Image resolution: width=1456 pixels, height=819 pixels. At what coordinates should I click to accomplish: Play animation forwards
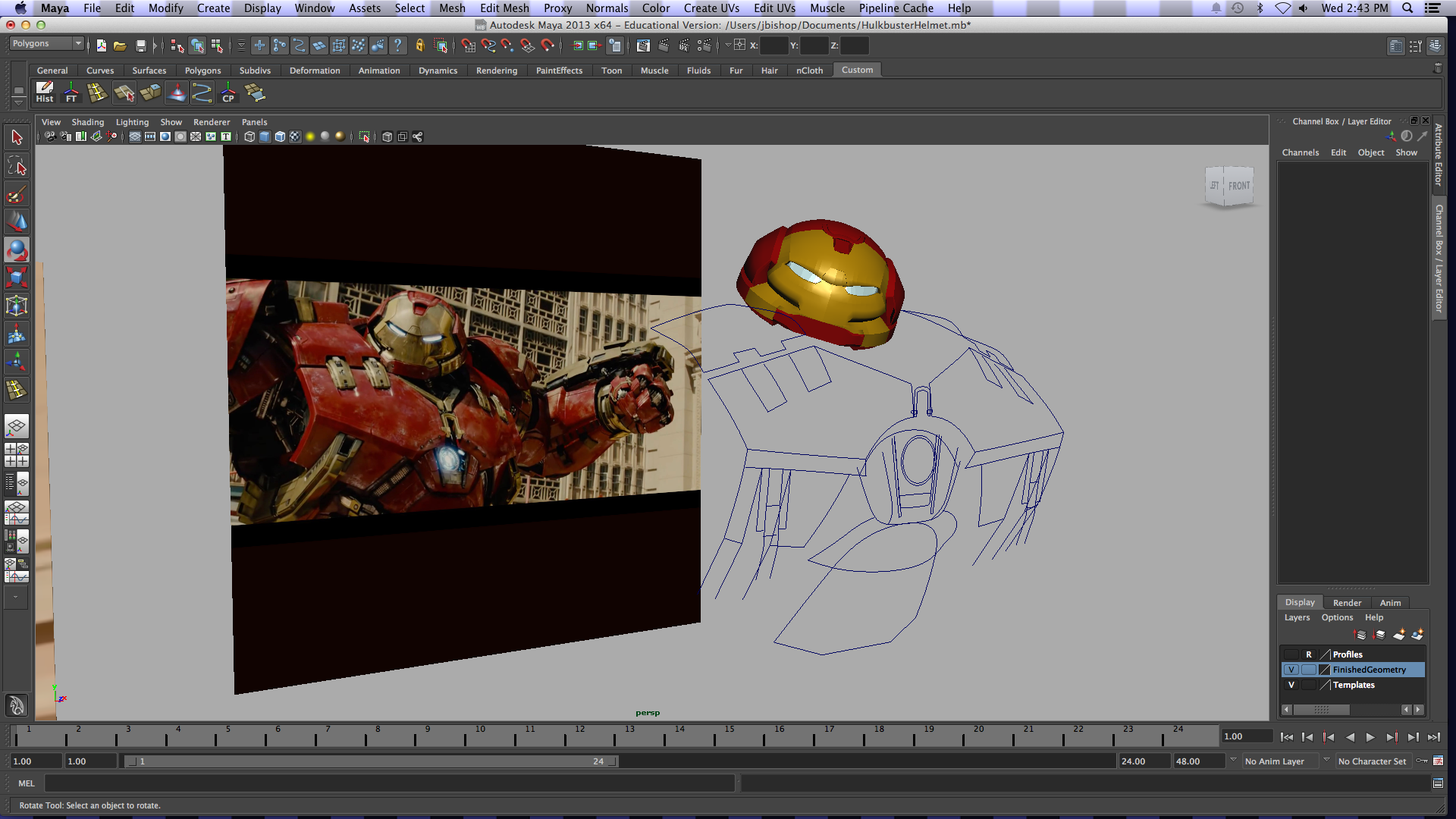coord(1370,737)
